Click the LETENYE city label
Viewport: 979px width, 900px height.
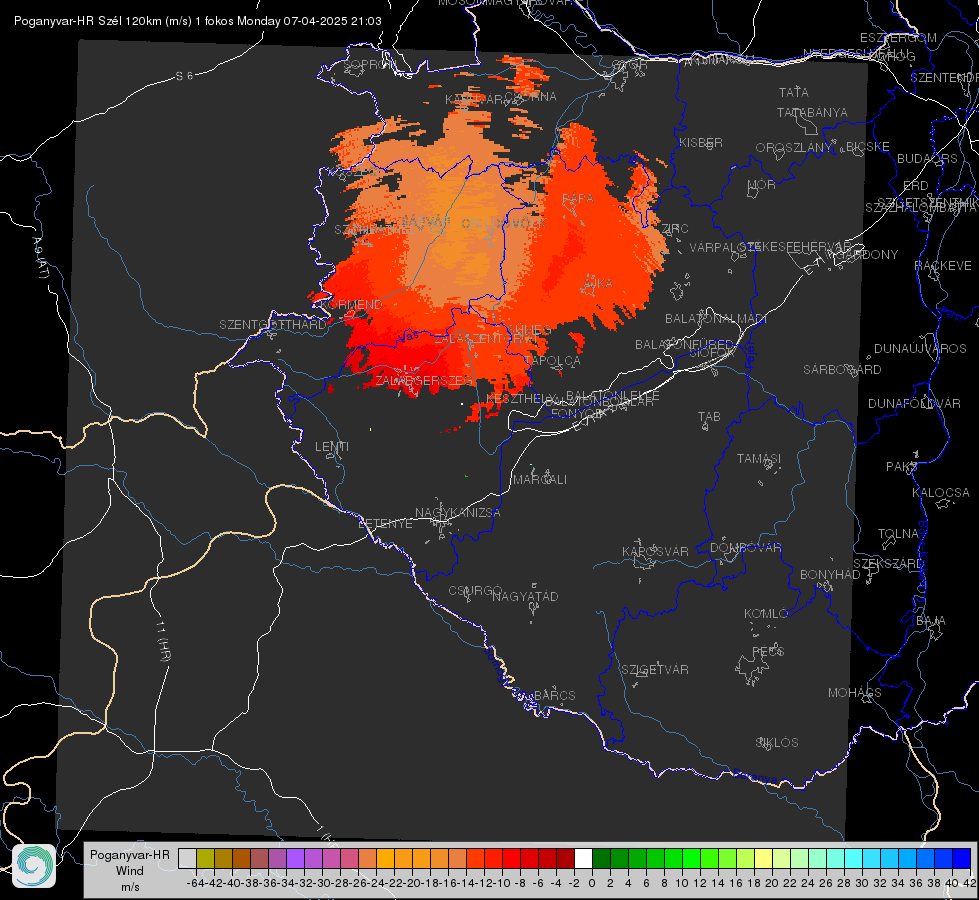pos(385,524)
